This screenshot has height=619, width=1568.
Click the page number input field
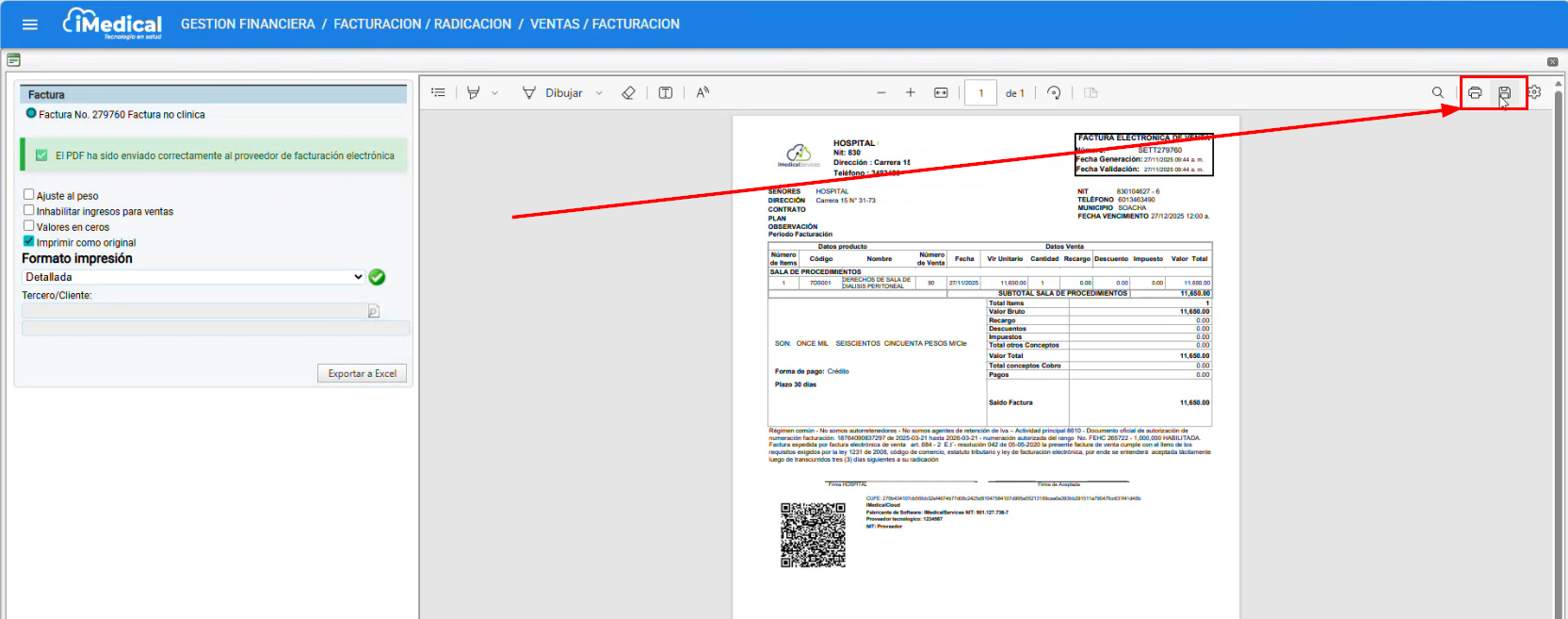click(x=980, y=93)
